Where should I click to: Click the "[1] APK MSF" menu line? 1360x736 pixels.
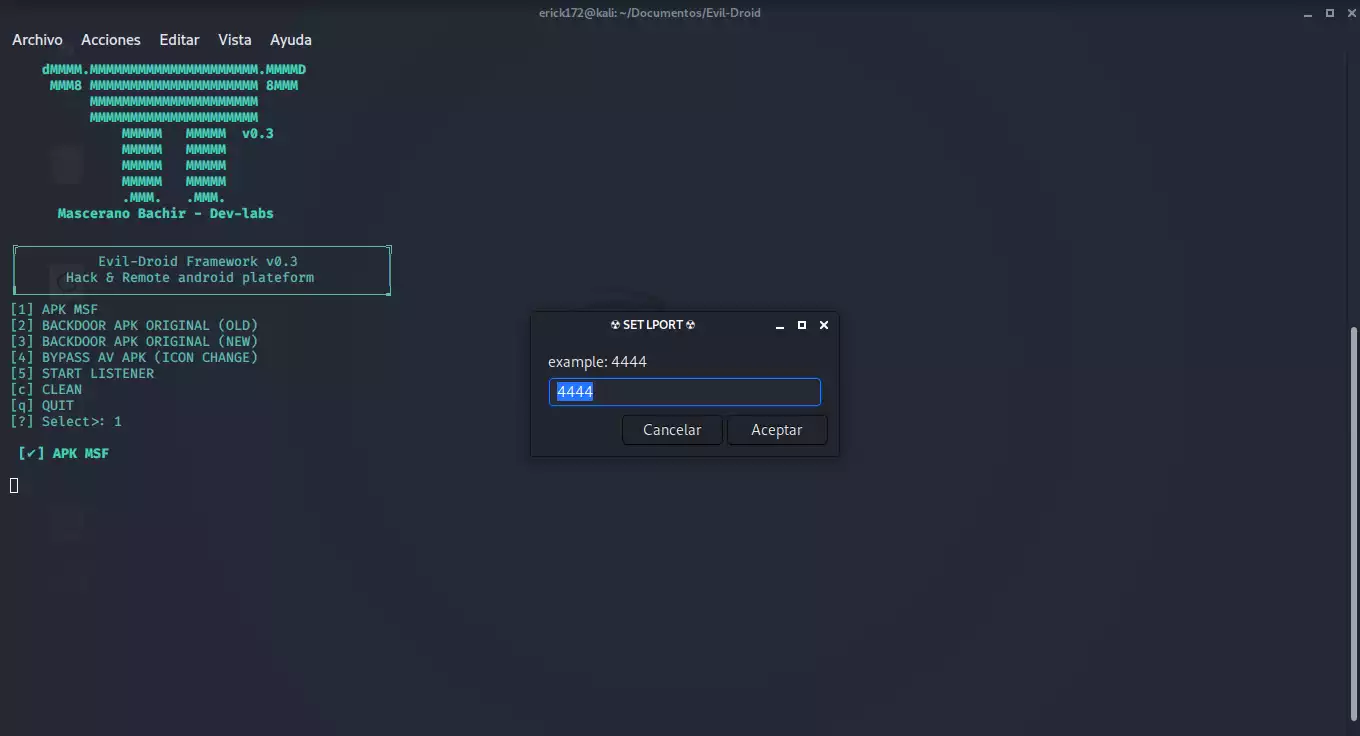pos(54,309)
